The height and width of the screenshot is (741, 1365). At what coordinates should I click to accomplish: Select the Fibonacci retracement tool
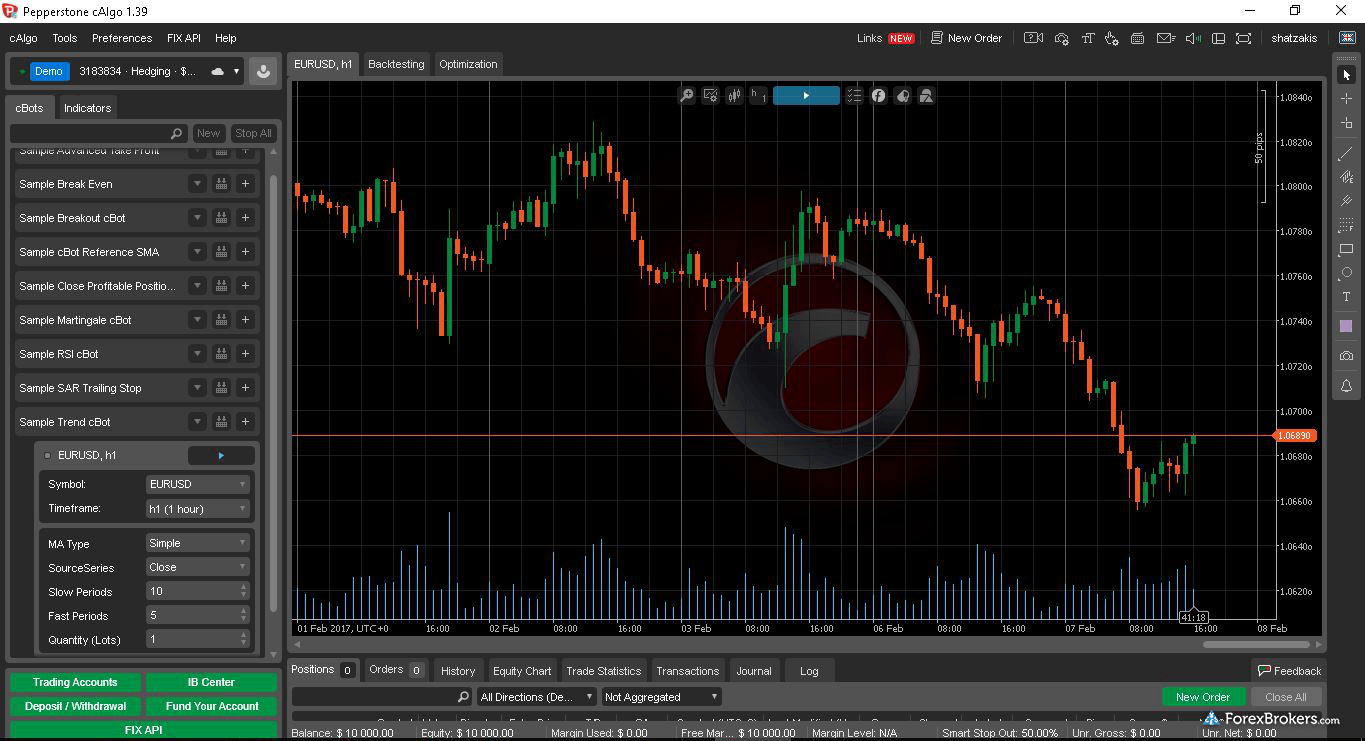[x=1346, y=225]
